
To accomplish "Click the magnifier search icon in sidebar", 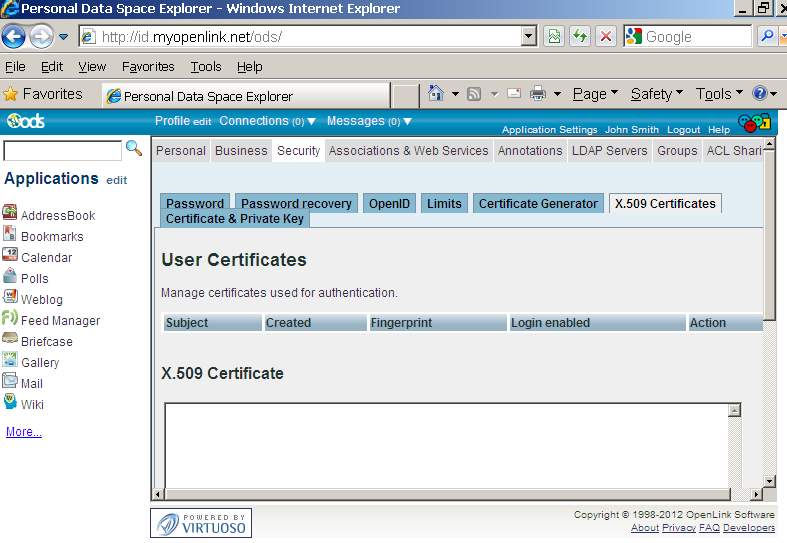I will (x=133, y=149).
